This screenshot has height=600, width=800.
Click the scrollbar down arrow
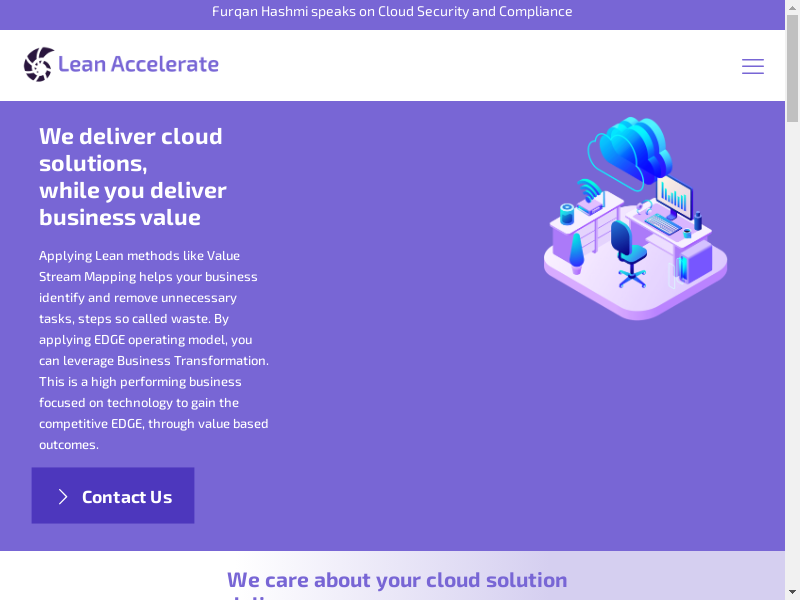coord(792,592)
